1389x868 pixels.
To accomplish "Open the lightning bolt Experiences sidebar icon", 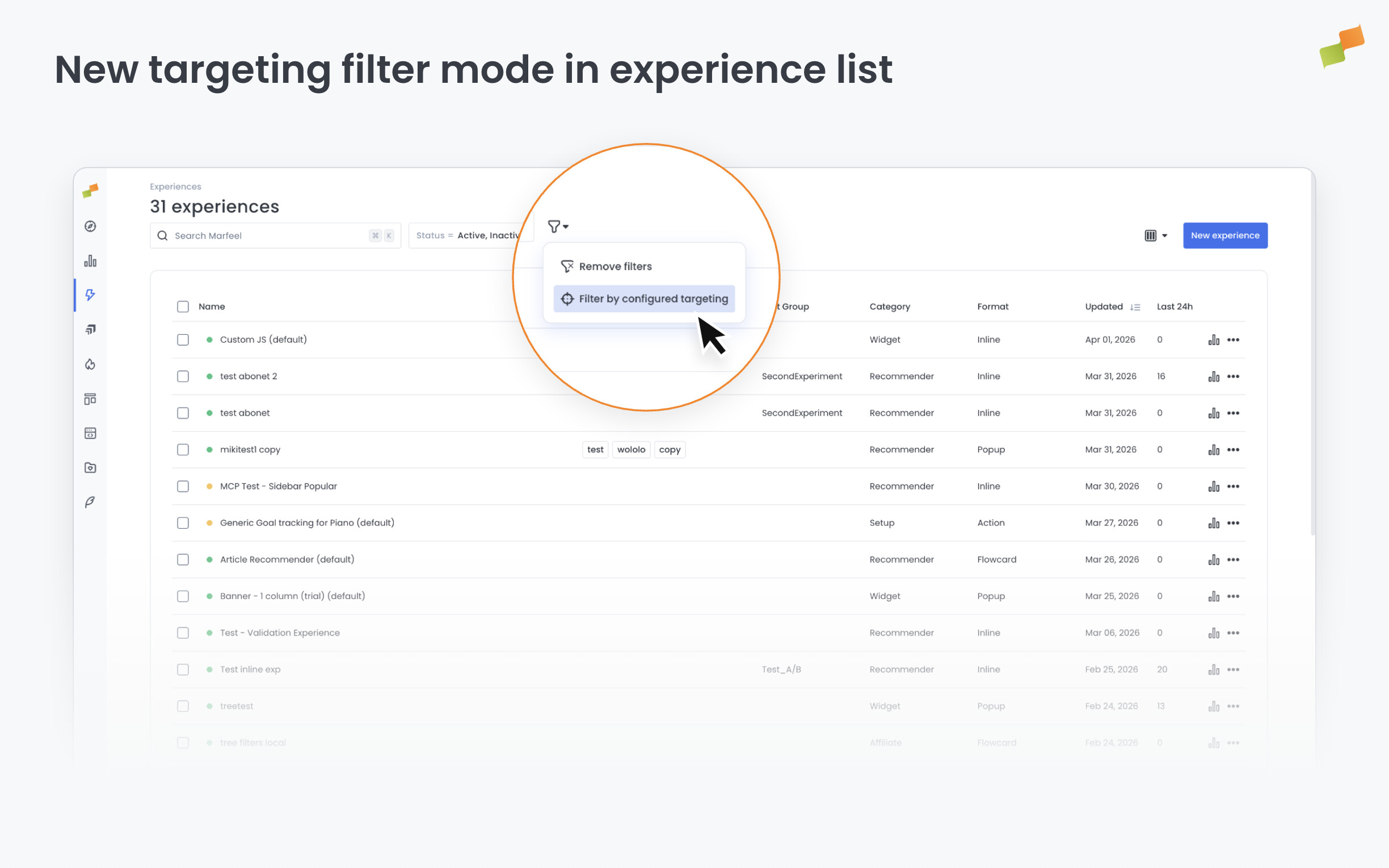I will [x=90, y=295].
